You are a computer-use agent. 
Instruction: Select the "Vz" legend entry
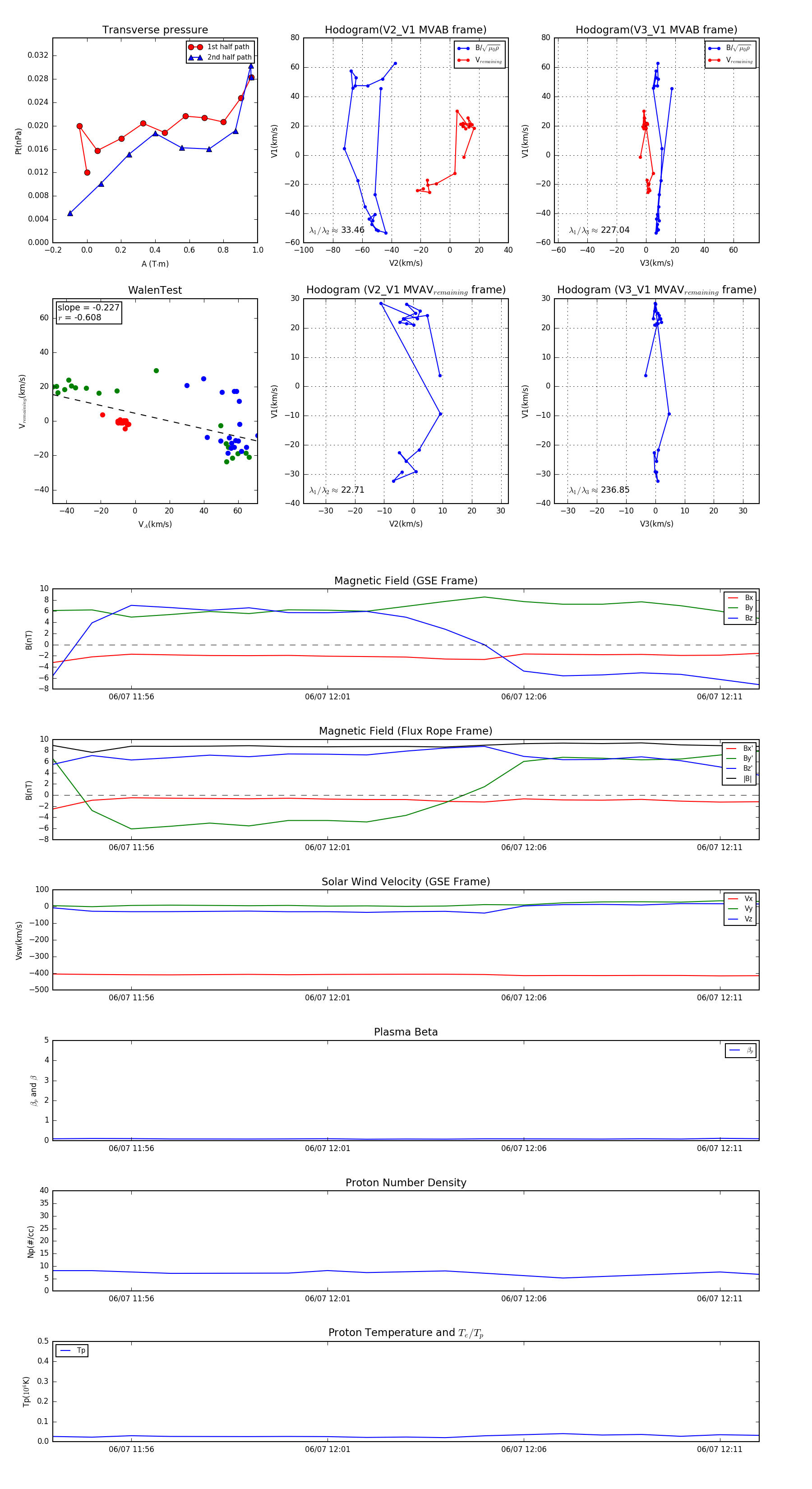(740, 919)
